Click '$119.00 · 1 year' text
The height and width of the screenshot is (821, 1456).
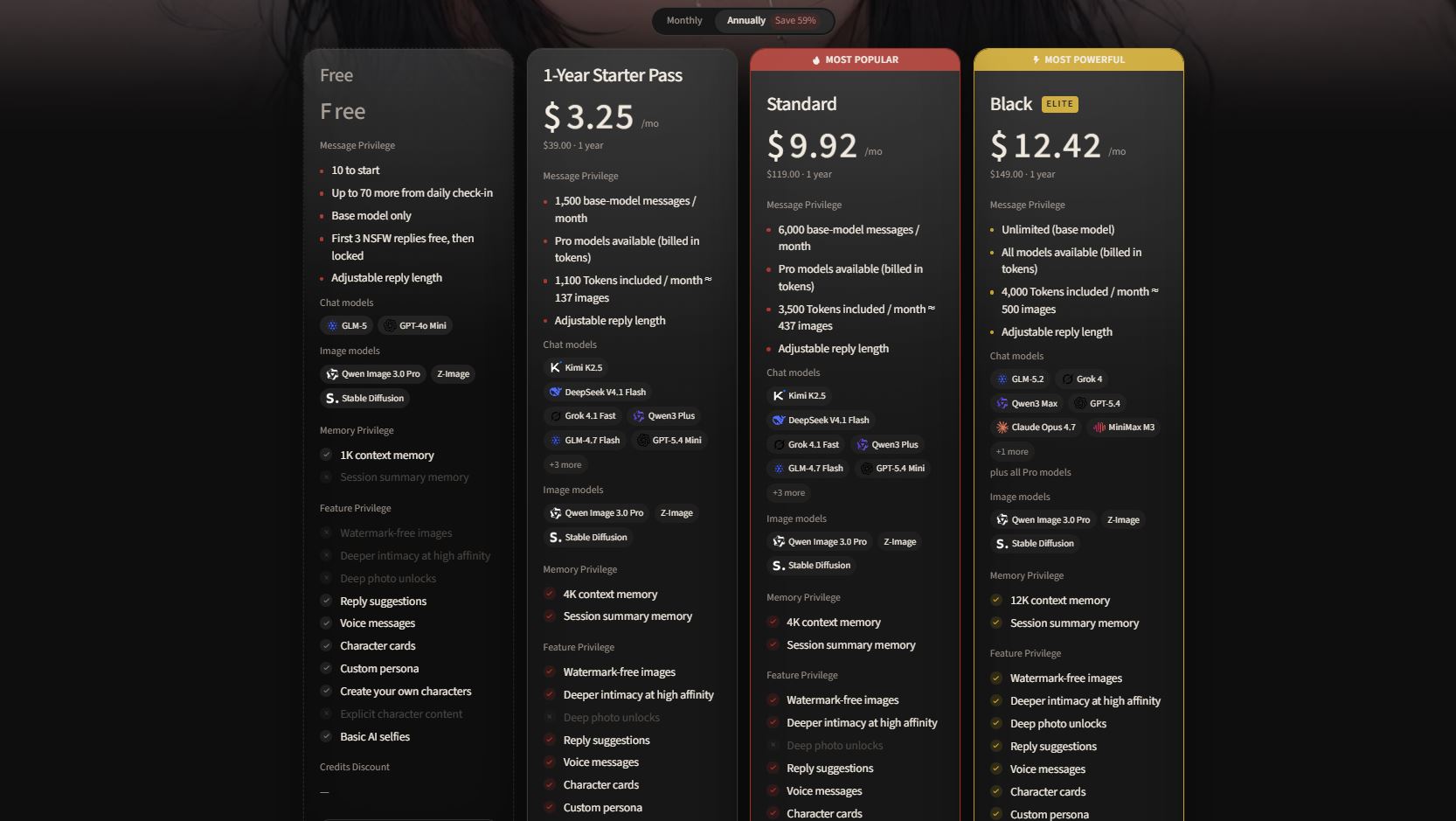tap(799, 175)
